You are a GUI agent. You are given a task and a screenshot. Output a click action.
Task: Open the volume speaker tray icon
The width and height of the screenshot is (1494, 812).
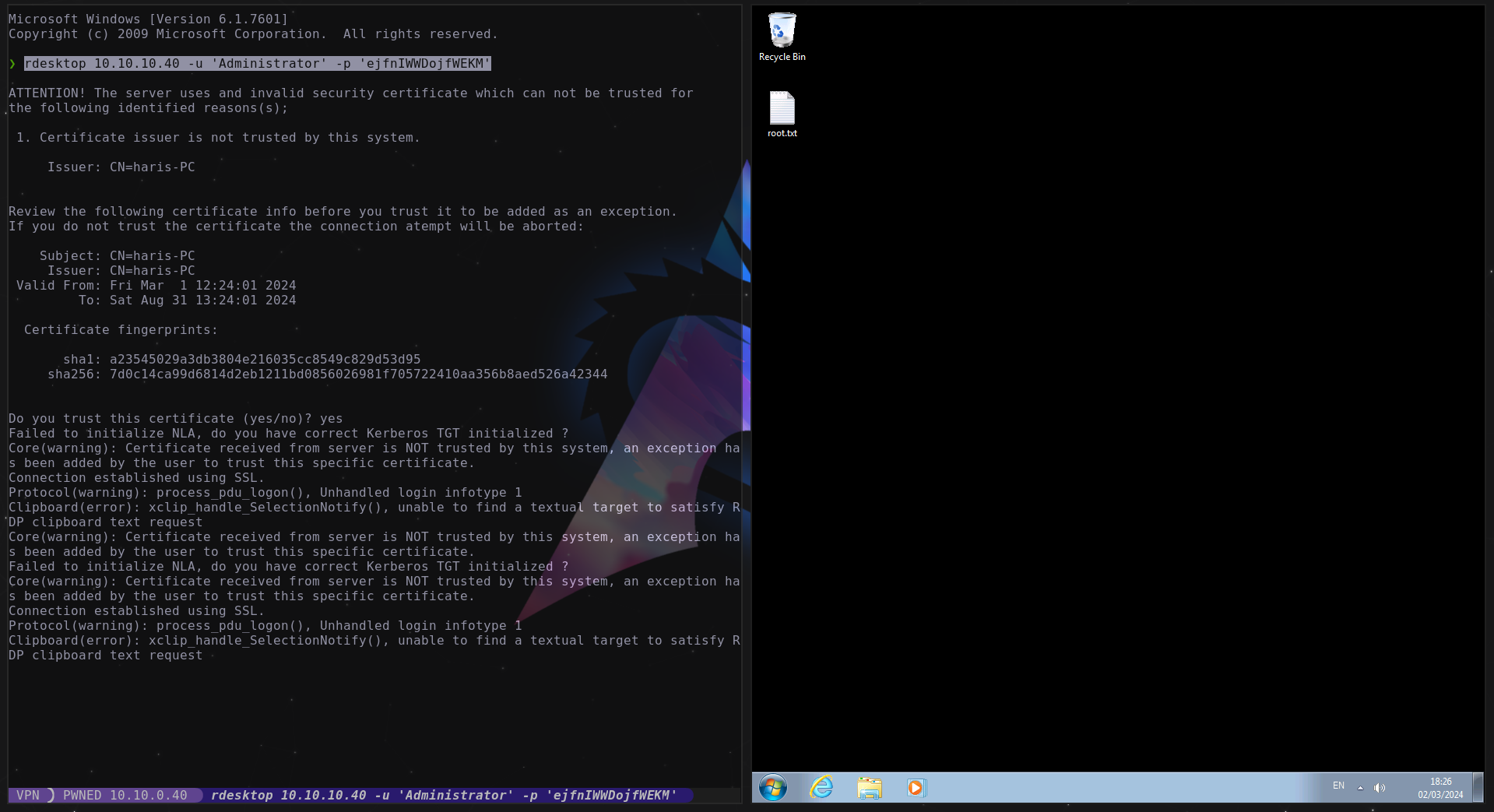[1380, 788]
